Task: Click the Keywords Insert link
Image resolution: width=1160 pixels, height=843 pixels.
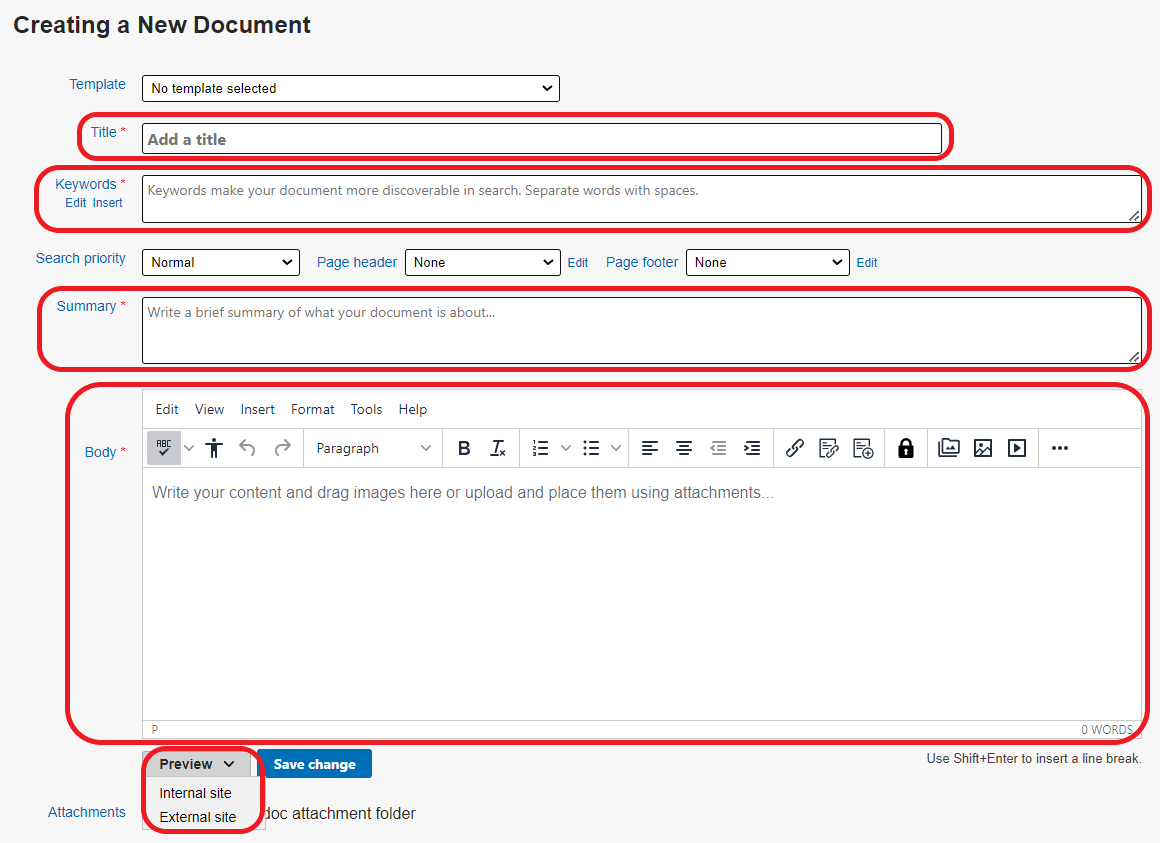Action: (107, 203)
